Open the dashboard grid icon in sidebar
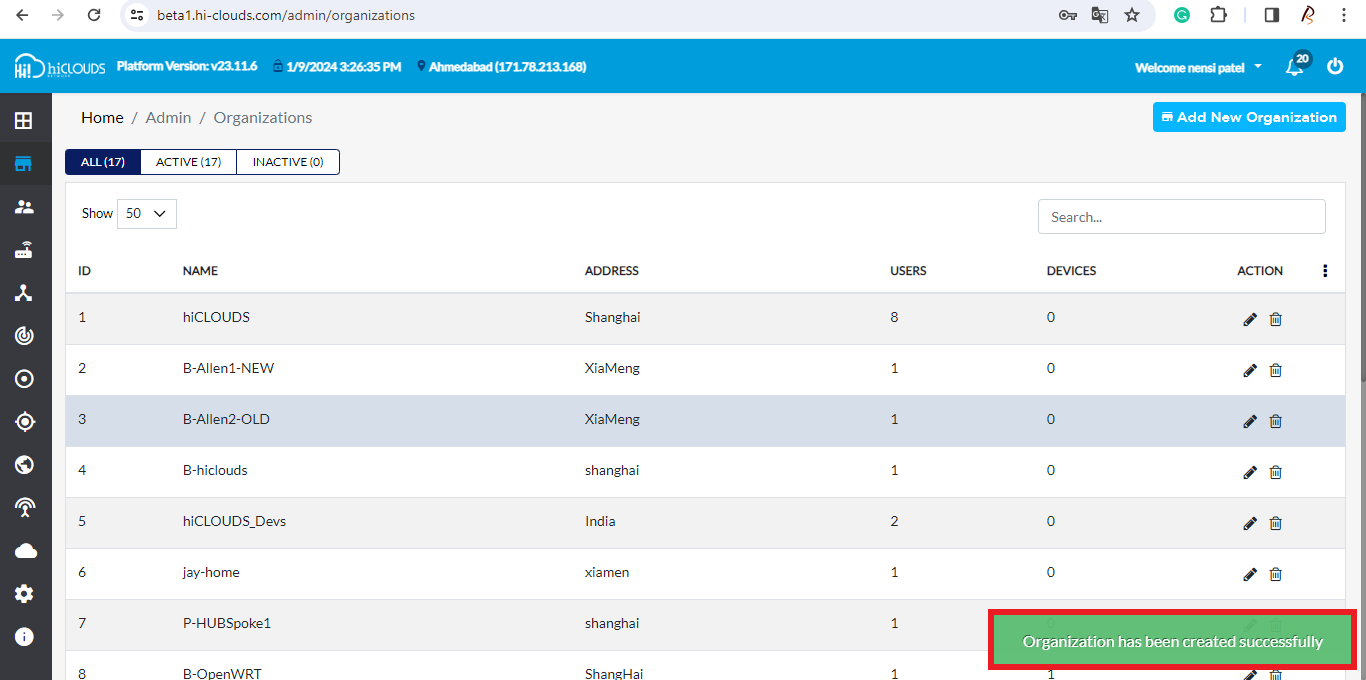The image size is (1366, 680). (x=24, y=121)
